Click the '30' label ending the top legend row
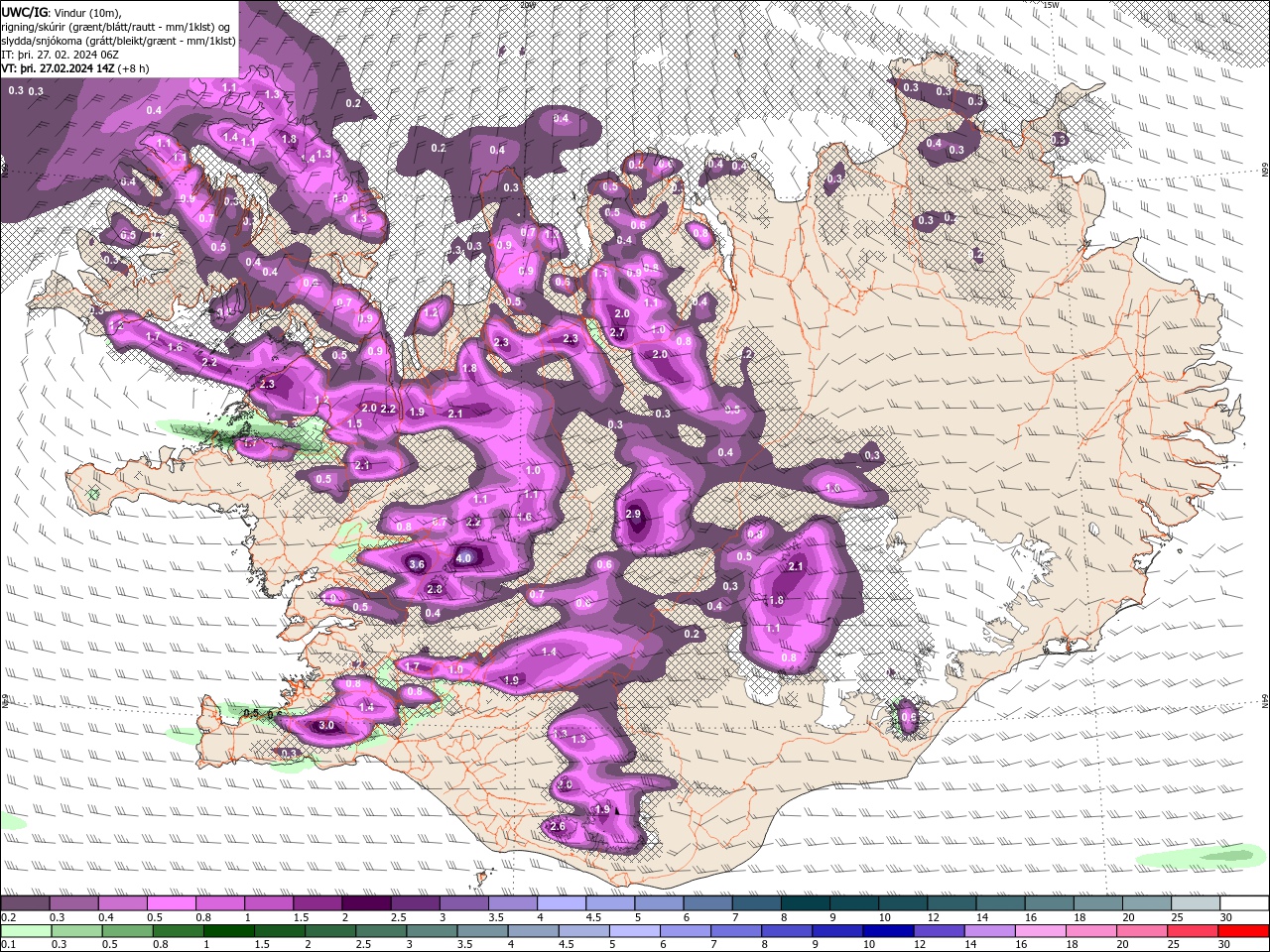The image size is (1270, 952). [x=1226, y=917]
